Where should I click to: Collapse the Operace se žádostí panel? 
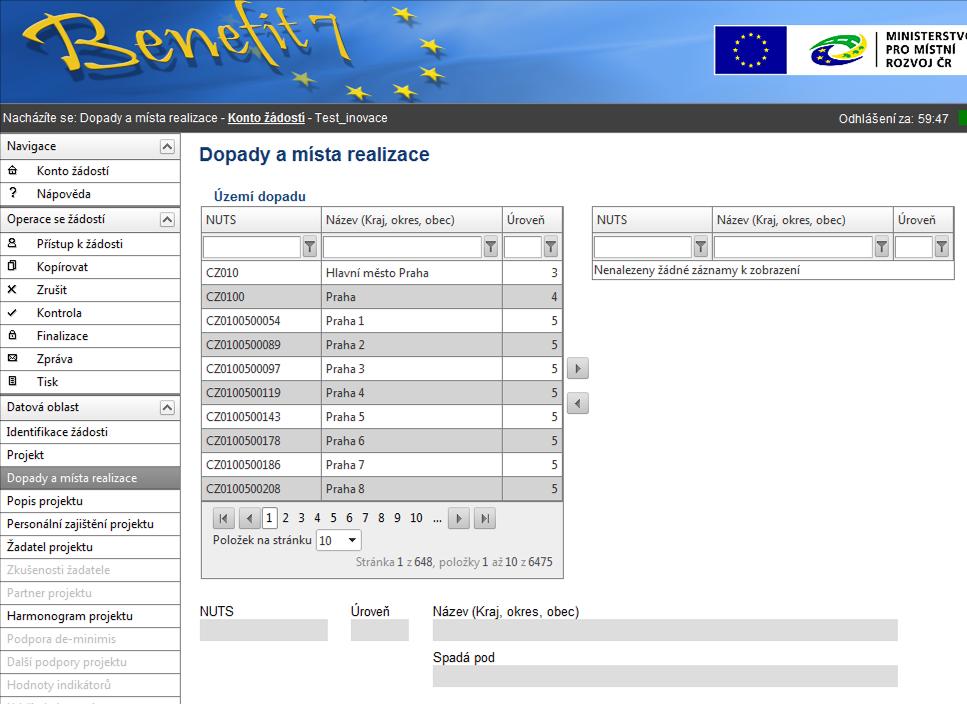click(x=167, y=219)
